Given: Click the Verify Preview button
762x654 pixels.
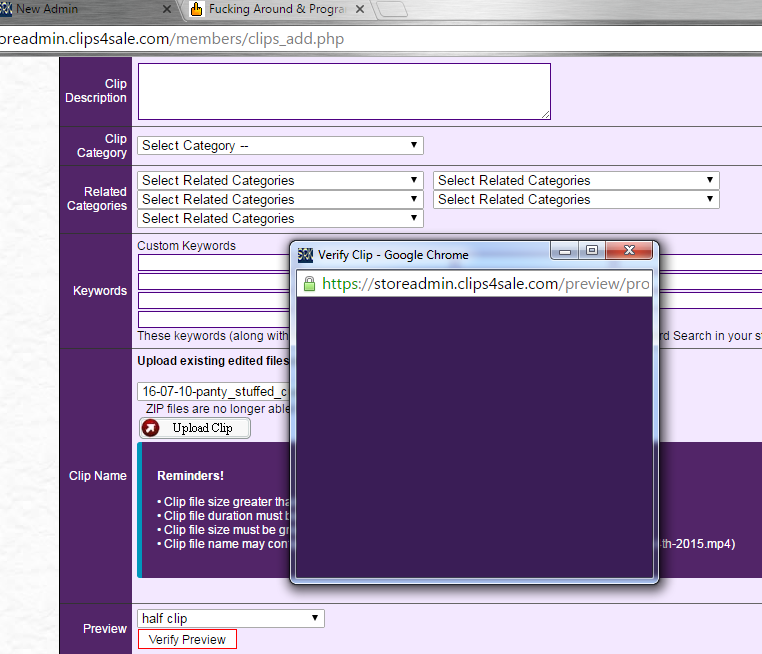Looking at the screenshot, I should 187,639.
